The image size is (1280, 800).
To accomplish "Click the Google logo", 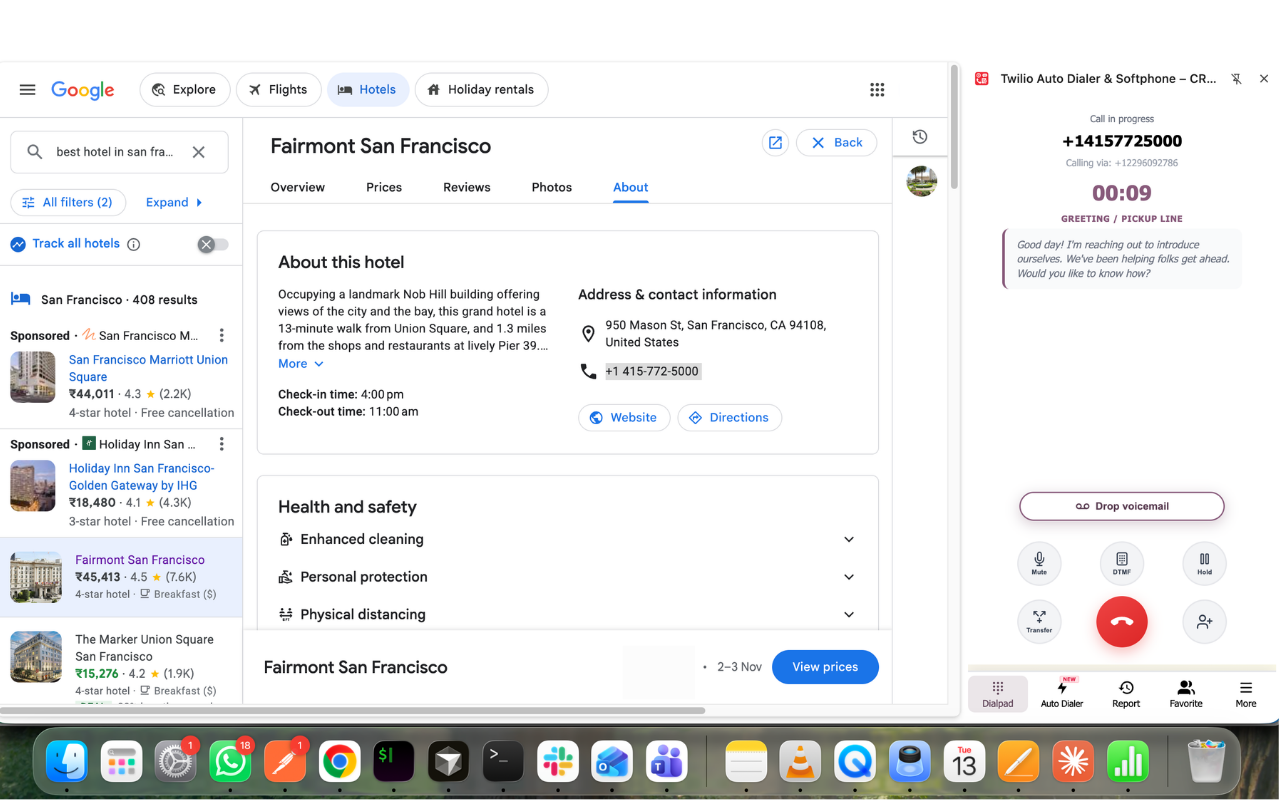I will [x=83, y=90].
